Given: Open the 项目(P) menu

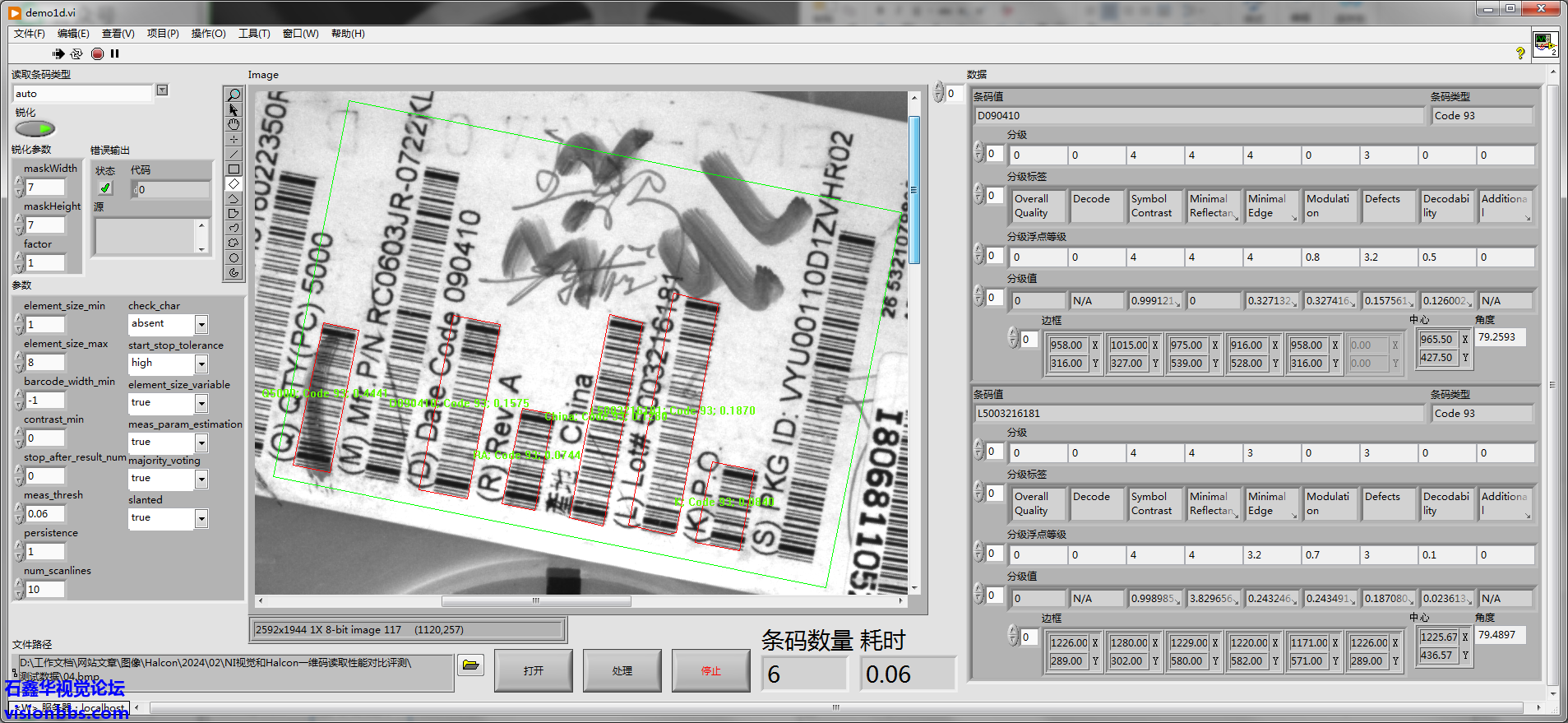Looking at the screenshot, I should coord(163,34).
